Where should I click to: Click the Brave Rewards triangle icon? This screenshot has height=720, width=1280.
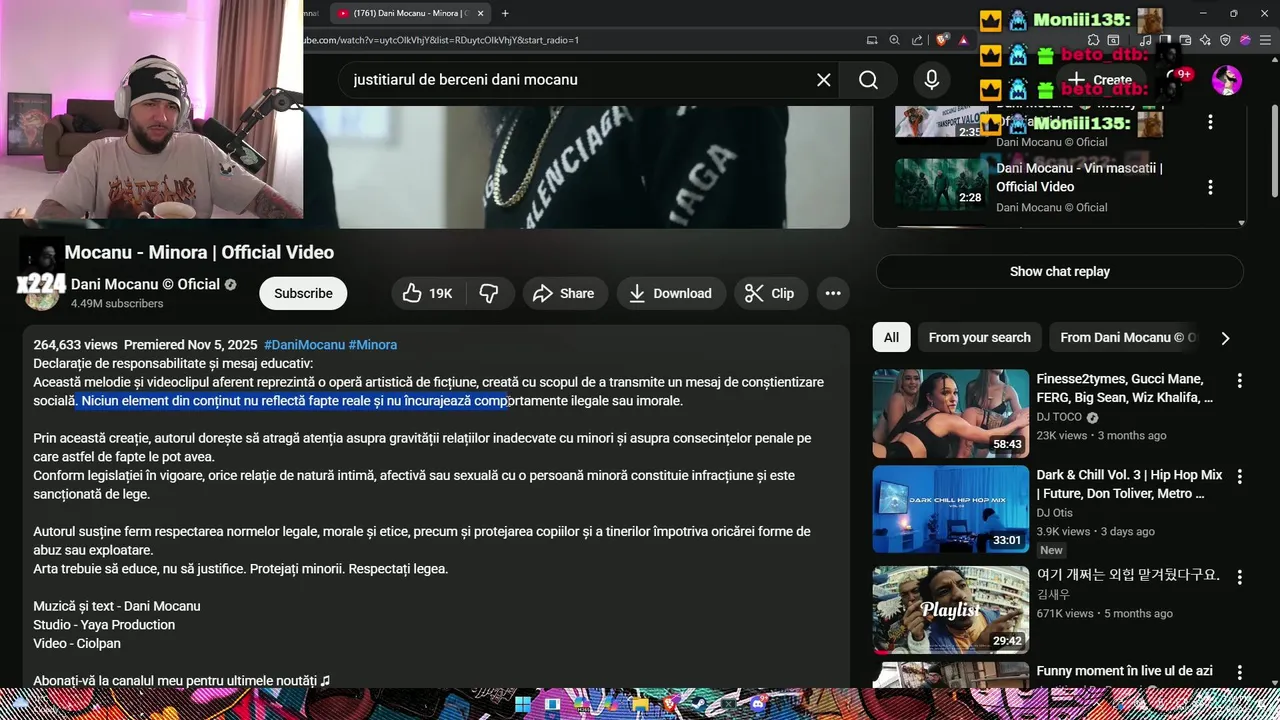coord(963,40)
